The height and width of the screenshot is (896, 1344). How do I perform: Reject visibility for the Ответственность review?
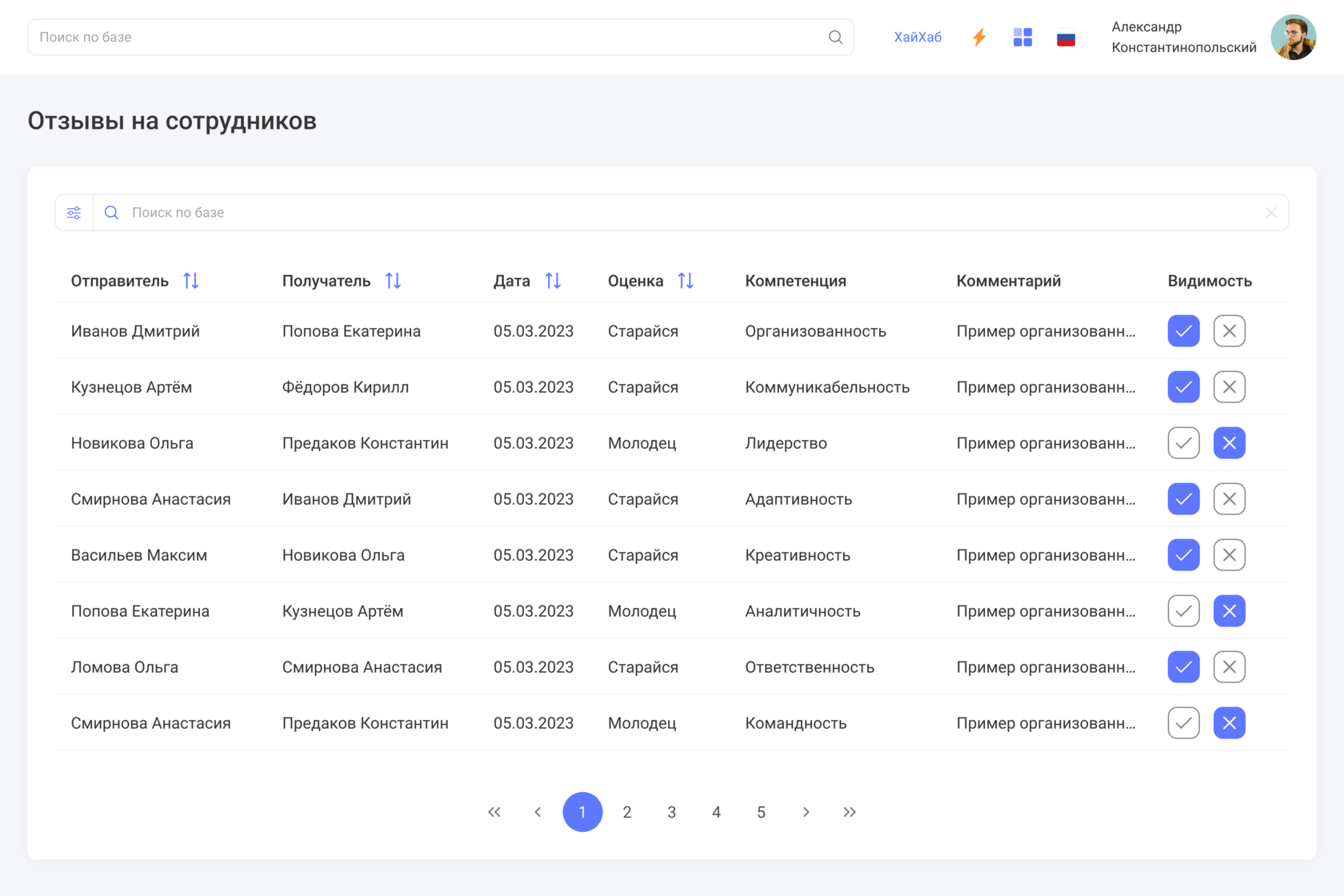click(x=1230, y=667)
